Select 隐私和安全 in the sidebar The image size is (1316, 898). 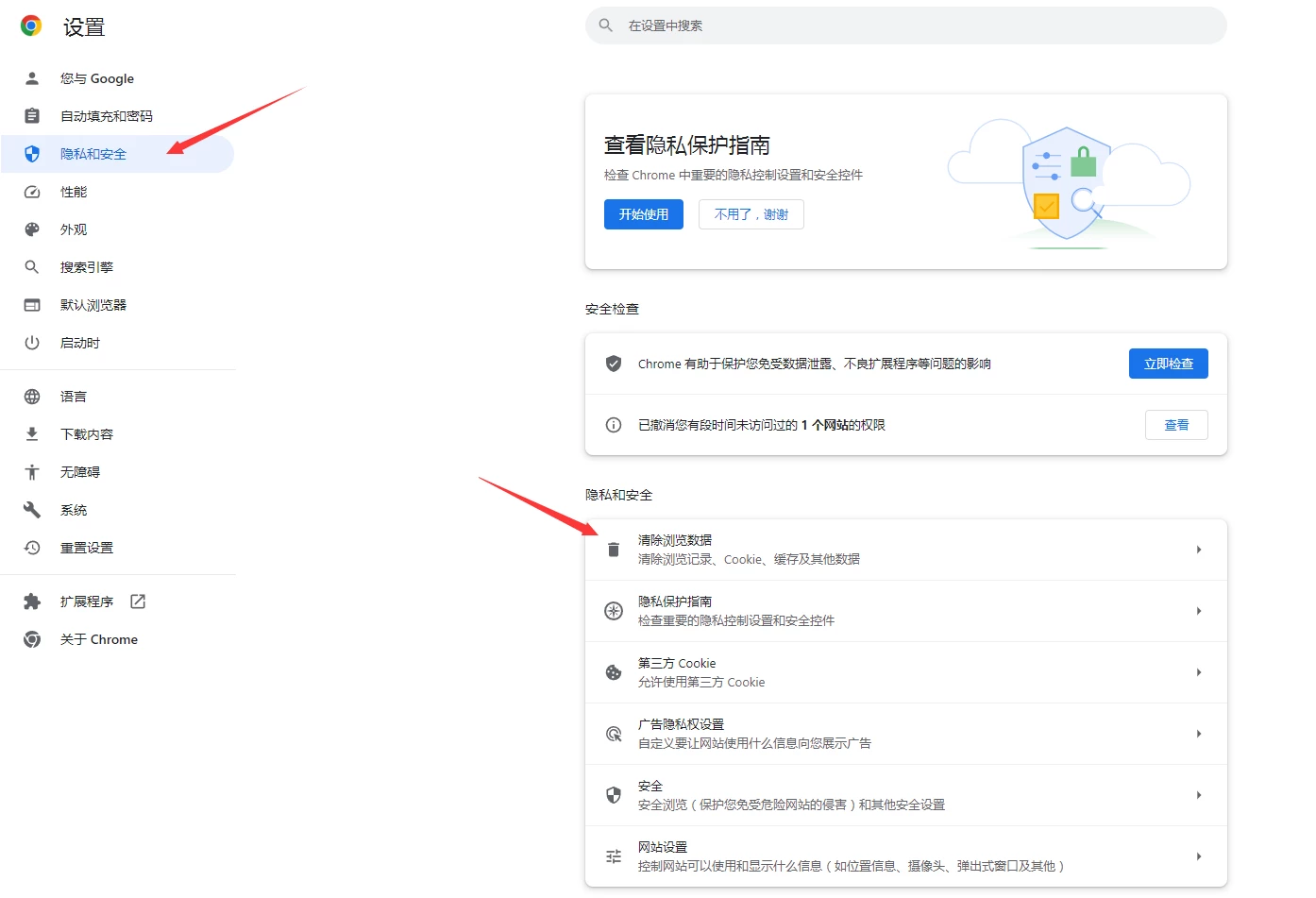[x=117, y=154]
